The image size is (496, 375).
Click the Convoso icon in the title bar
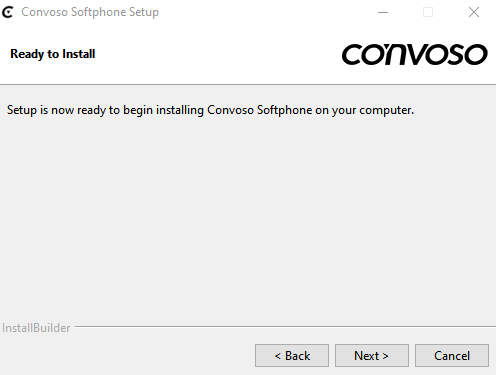pyautogui.click(x=7, y=12)
